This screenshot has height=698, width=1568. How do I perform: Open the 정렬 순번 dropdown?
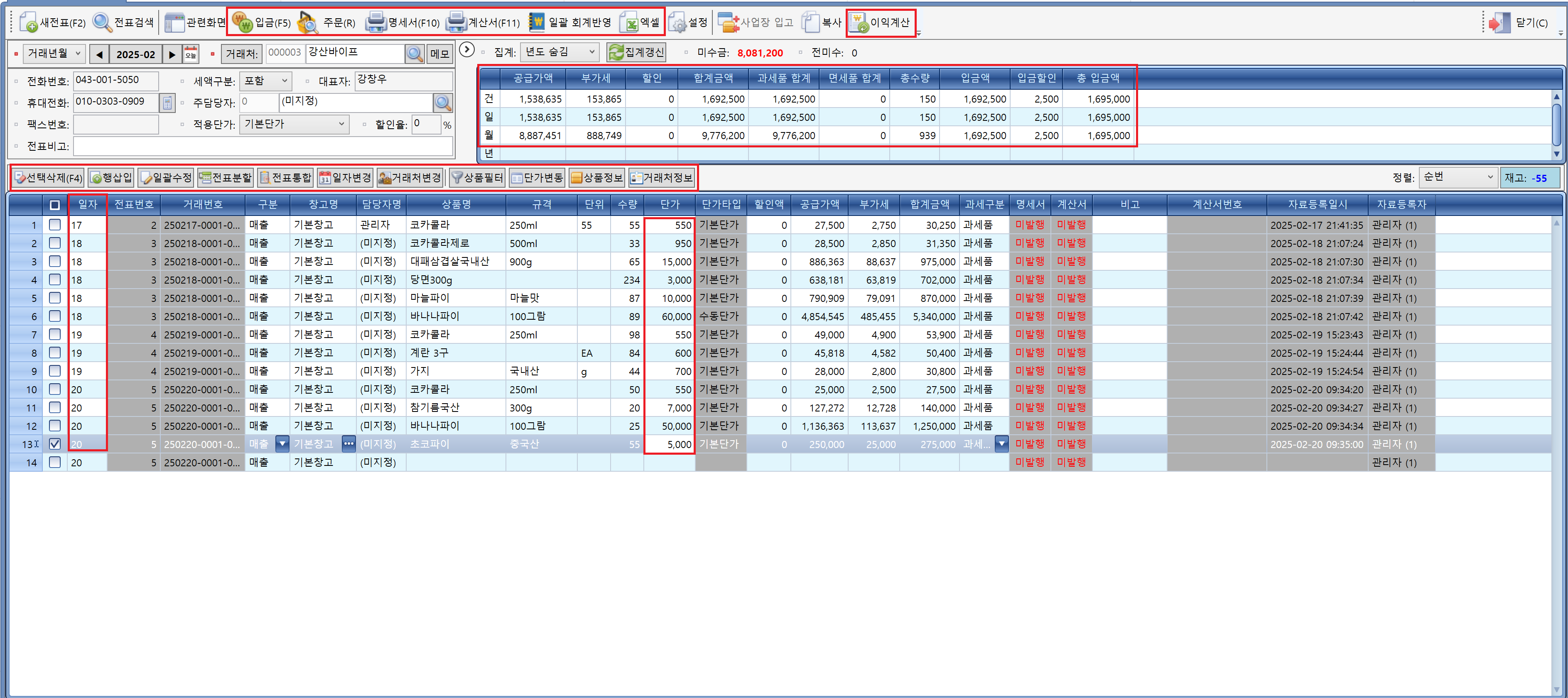click(x=1458, y=177)
